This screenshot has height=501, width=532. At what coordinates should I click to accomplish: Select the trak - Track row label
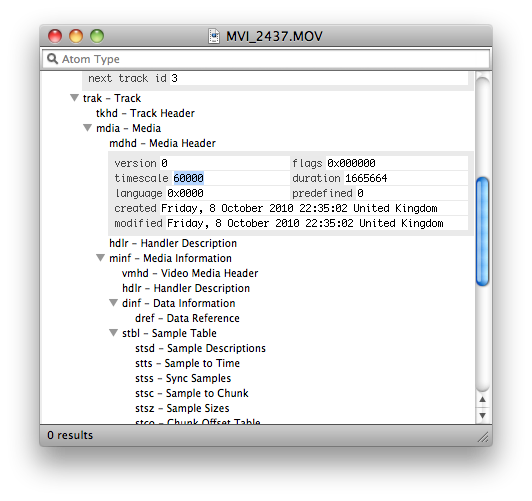[112, 98]
